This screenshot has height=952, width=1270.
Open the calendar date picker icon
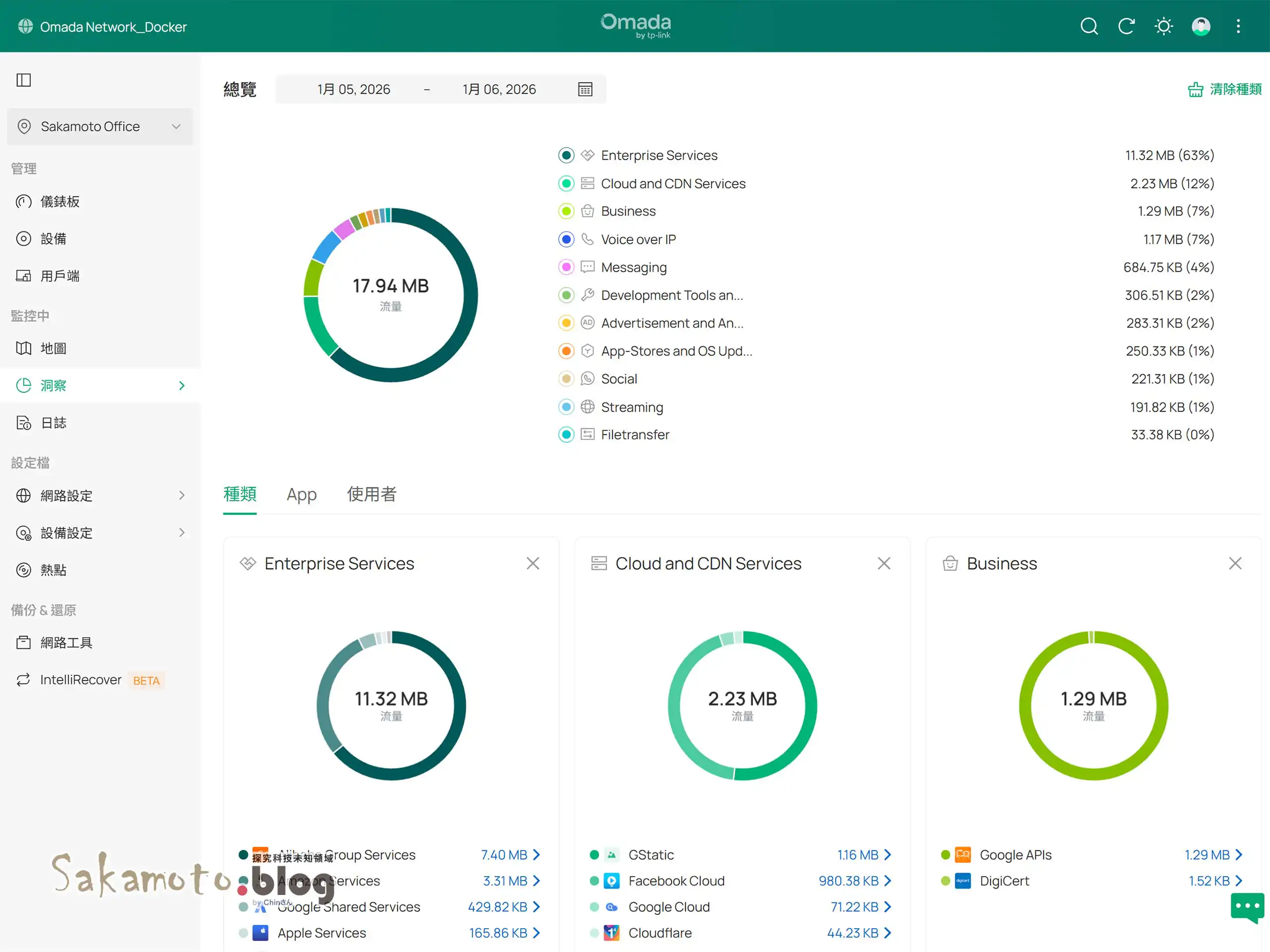coord(585,90)
